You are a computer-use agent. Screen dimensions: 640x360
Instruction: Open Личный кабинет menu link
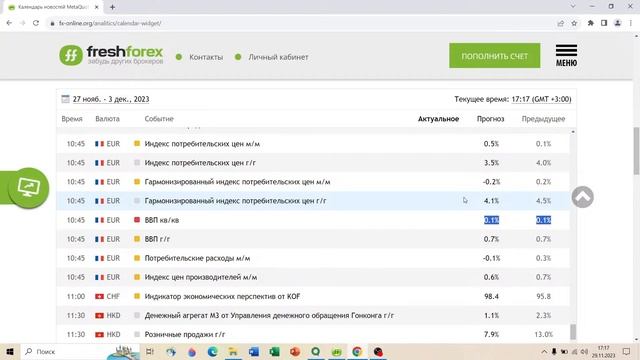click(x=278, y=57)
